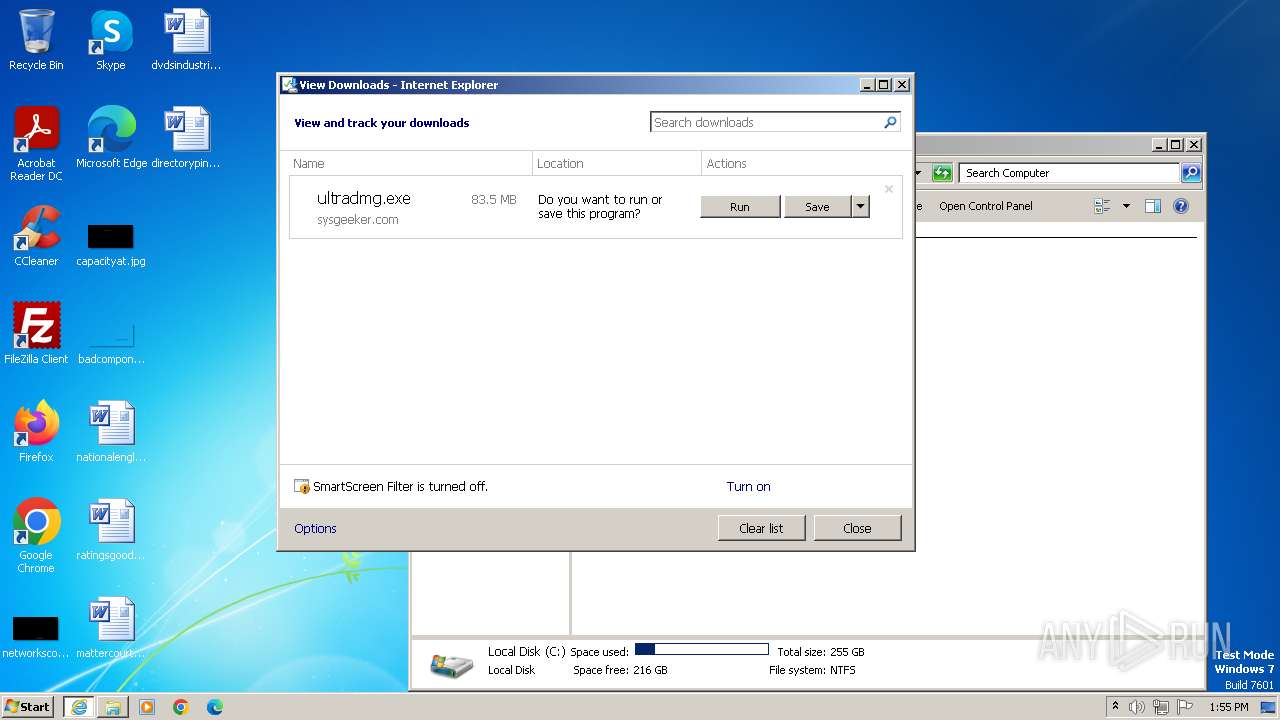Launch Edge from the taskbar
Image resolution: width=1280 pixels, height=720 pixels.
[x=215, y=706]
